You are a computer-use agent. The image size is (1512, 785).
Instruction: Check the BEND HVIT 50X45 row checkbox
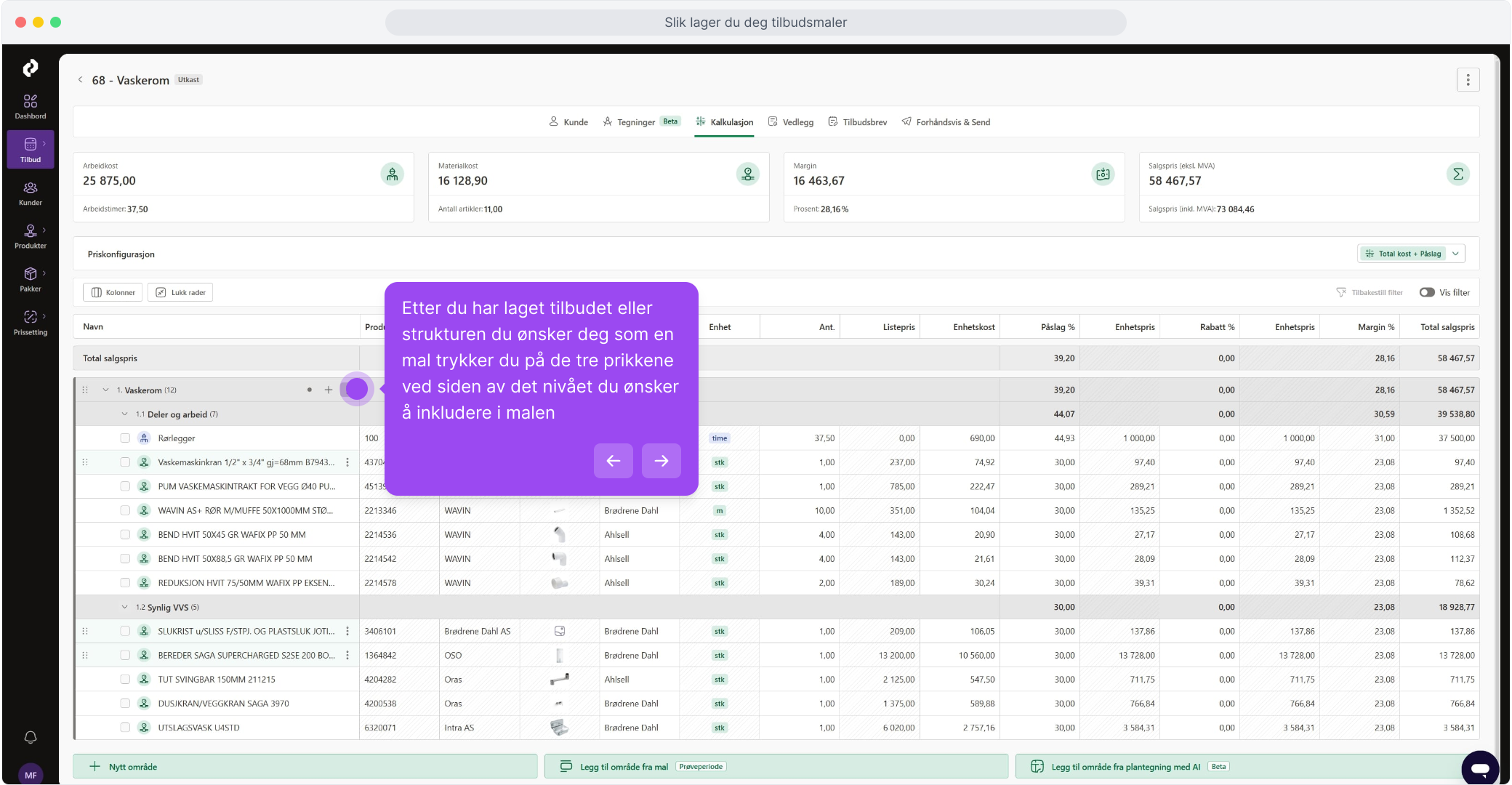(125, 535)
